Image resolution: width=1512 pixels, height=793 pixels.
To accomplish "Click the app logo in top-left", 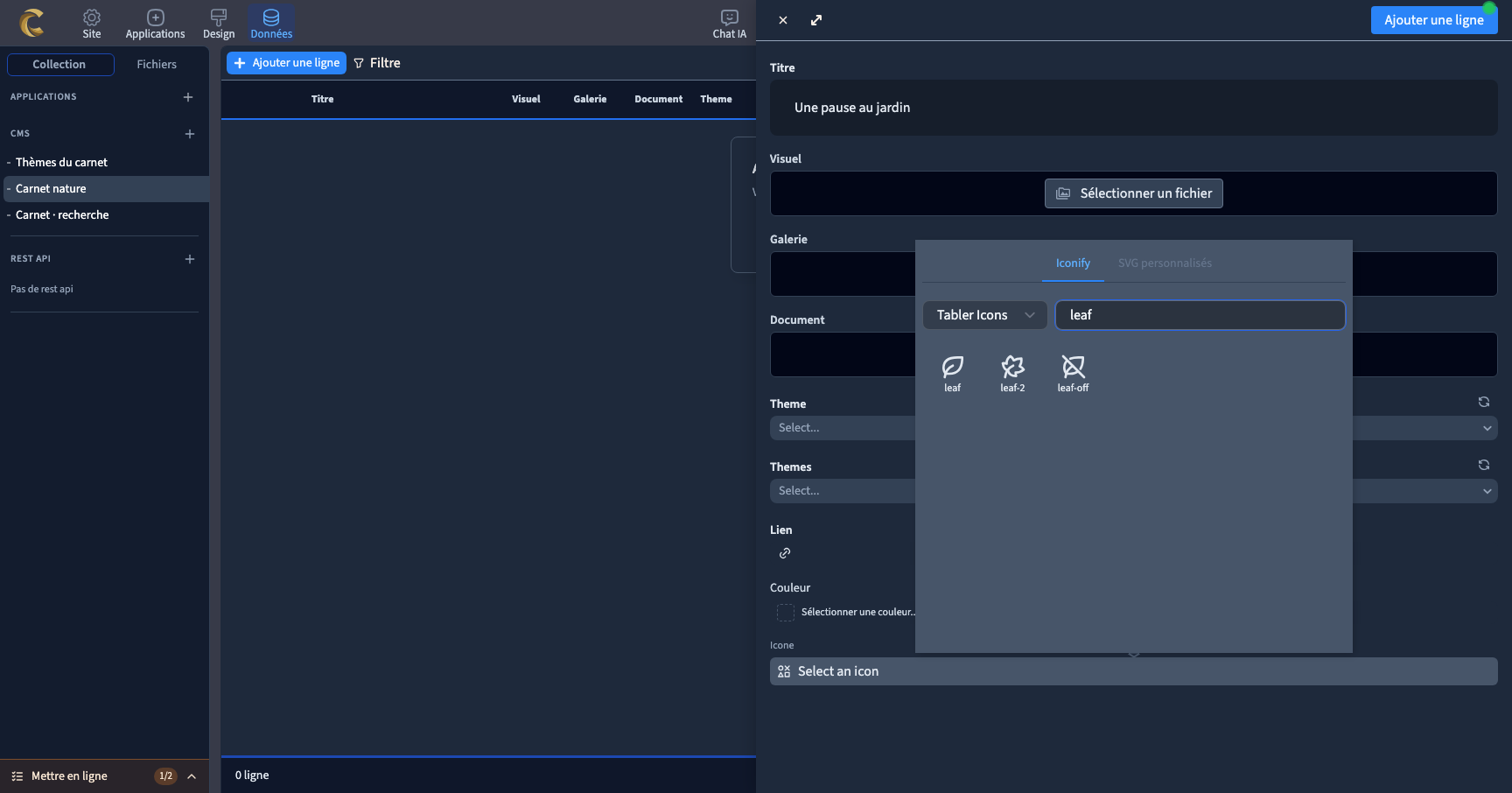I will click(x=32, y=23).
